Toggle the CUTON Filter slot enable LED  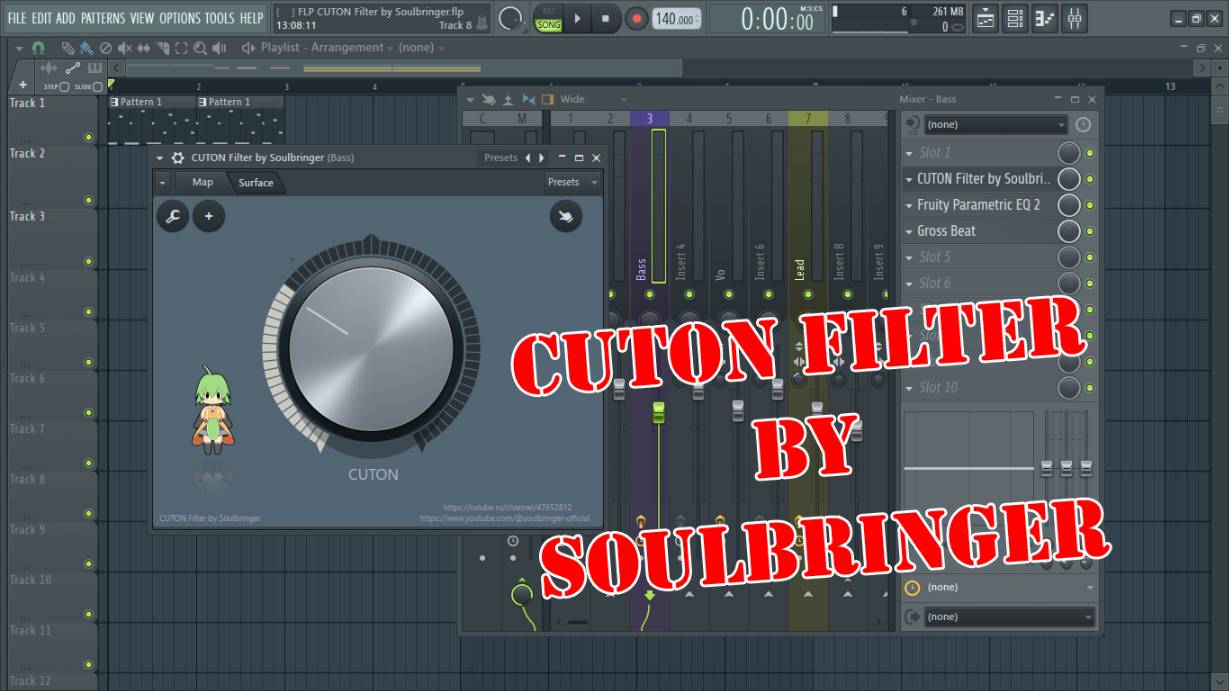(x=1090, y=179)
